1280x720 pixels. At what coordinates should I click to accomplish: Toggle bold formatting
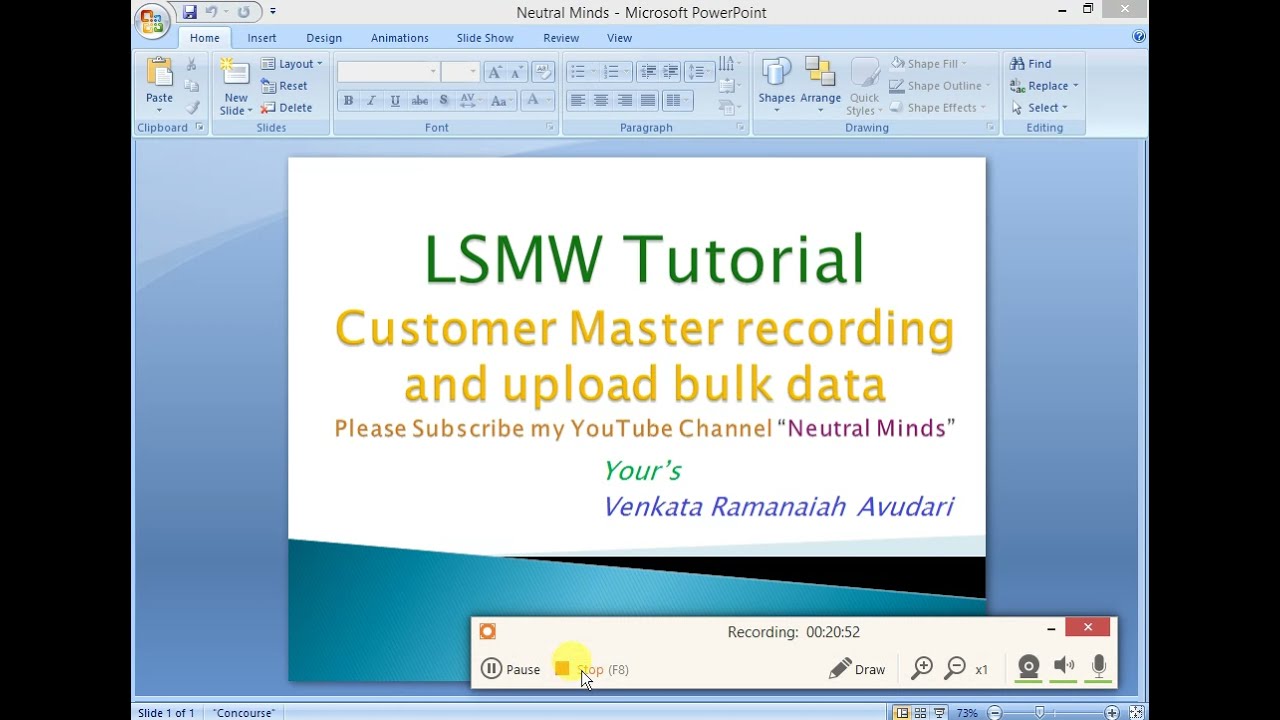pos(348,100)
